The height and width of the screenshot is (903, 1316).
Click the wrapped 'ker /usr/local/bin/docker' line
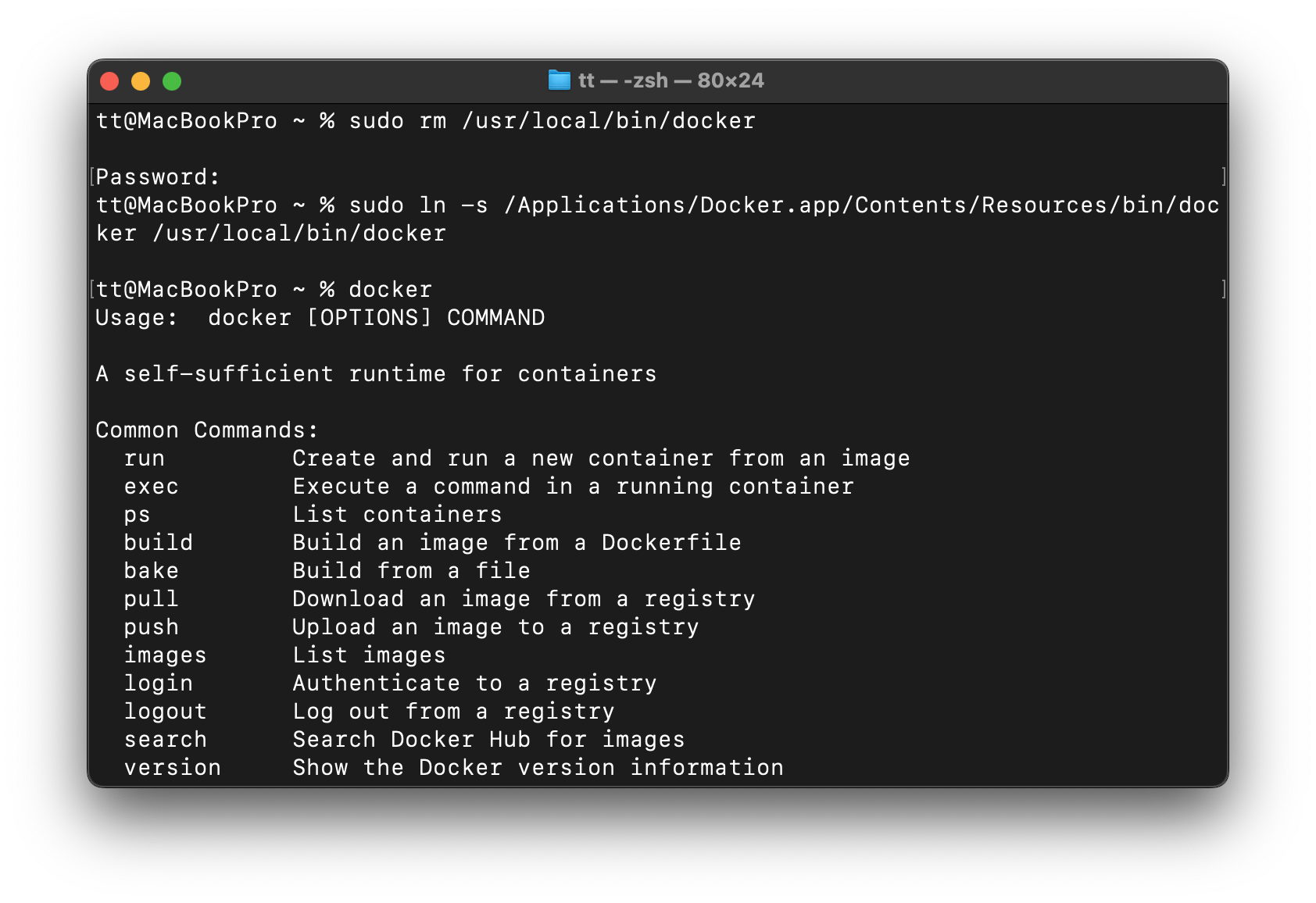tap(271, 234)
